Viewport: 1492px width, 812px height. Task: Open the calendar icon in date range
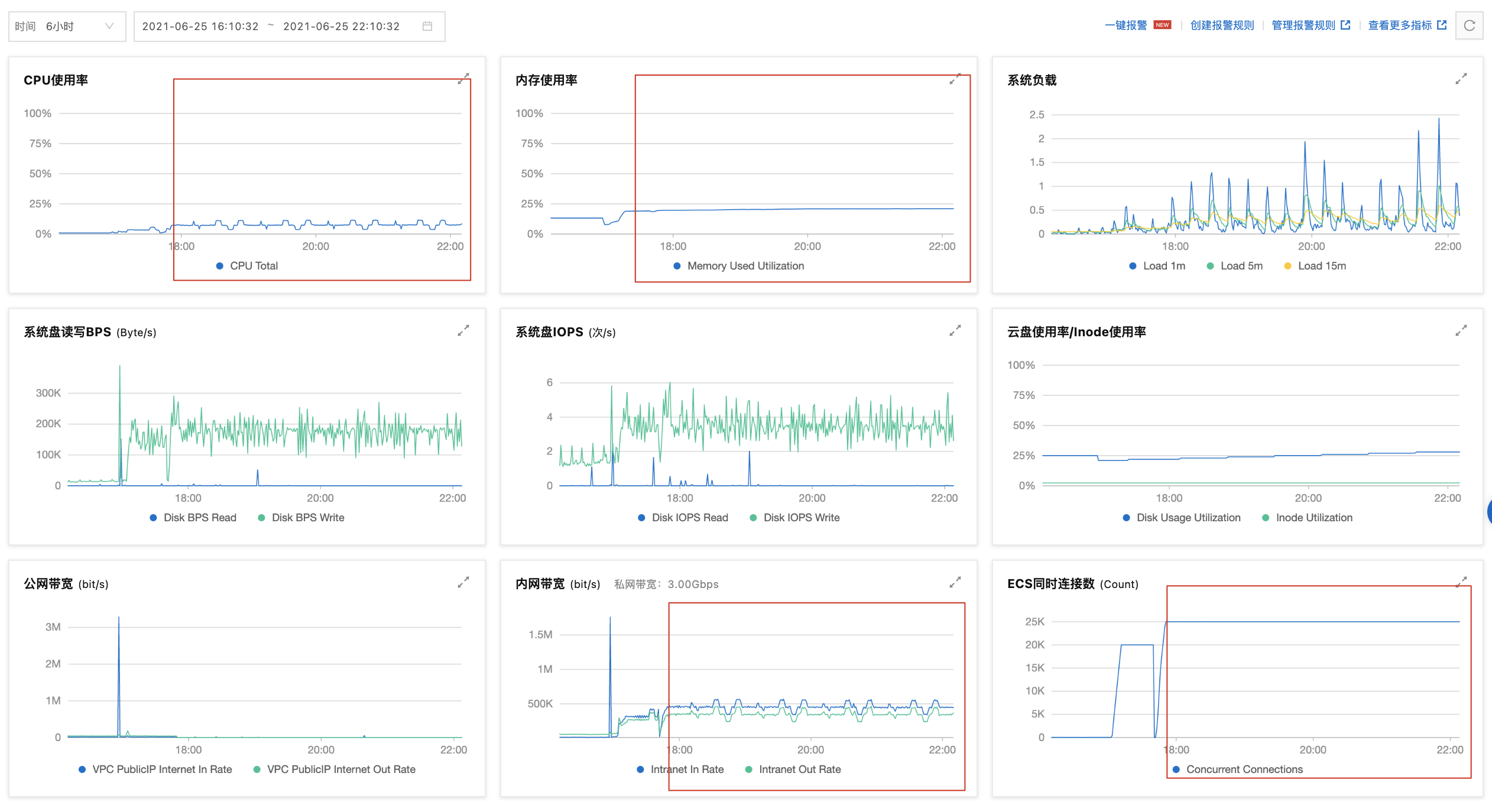coord(427,26)
